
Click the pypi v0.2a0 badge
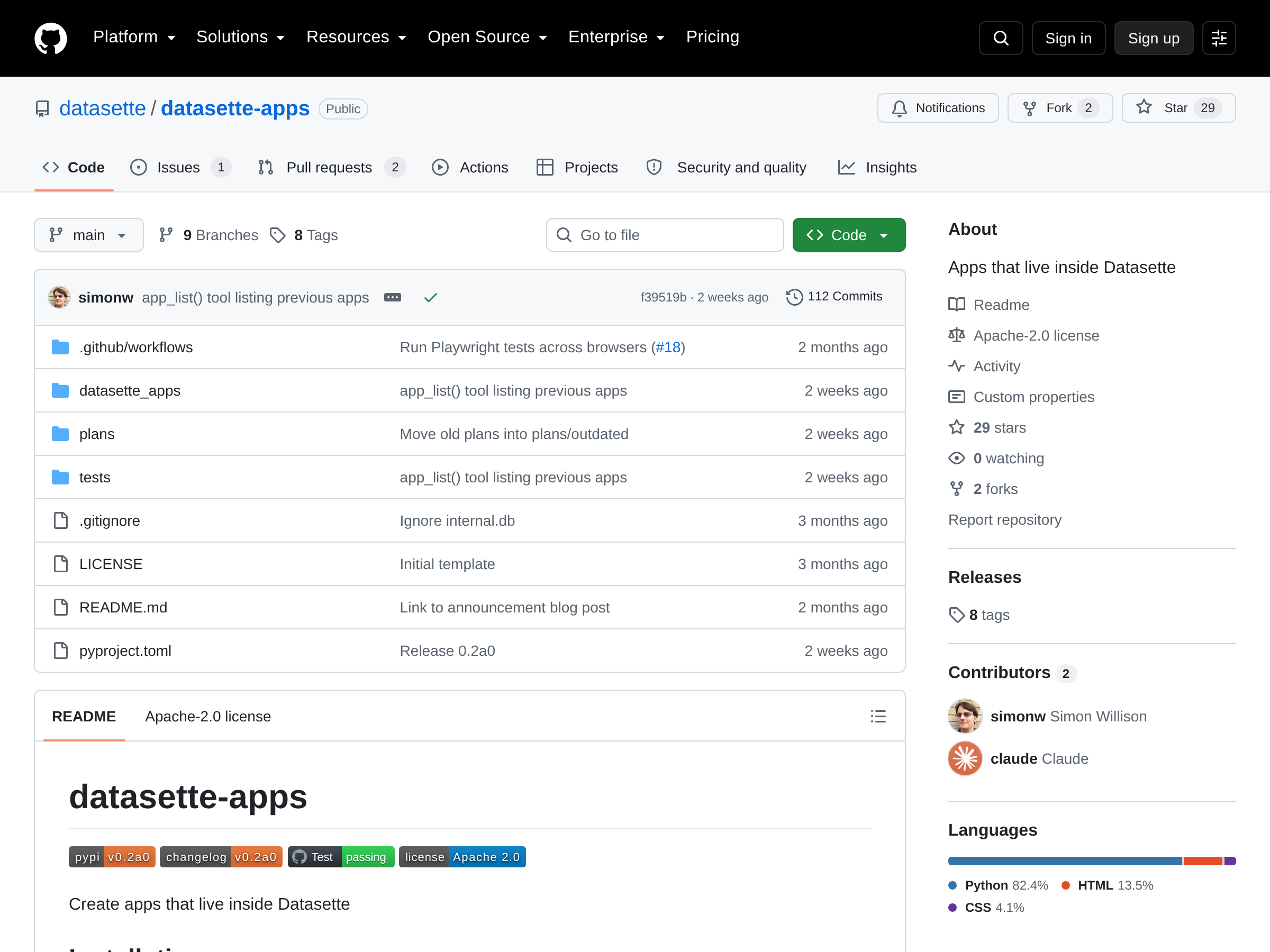112,857
